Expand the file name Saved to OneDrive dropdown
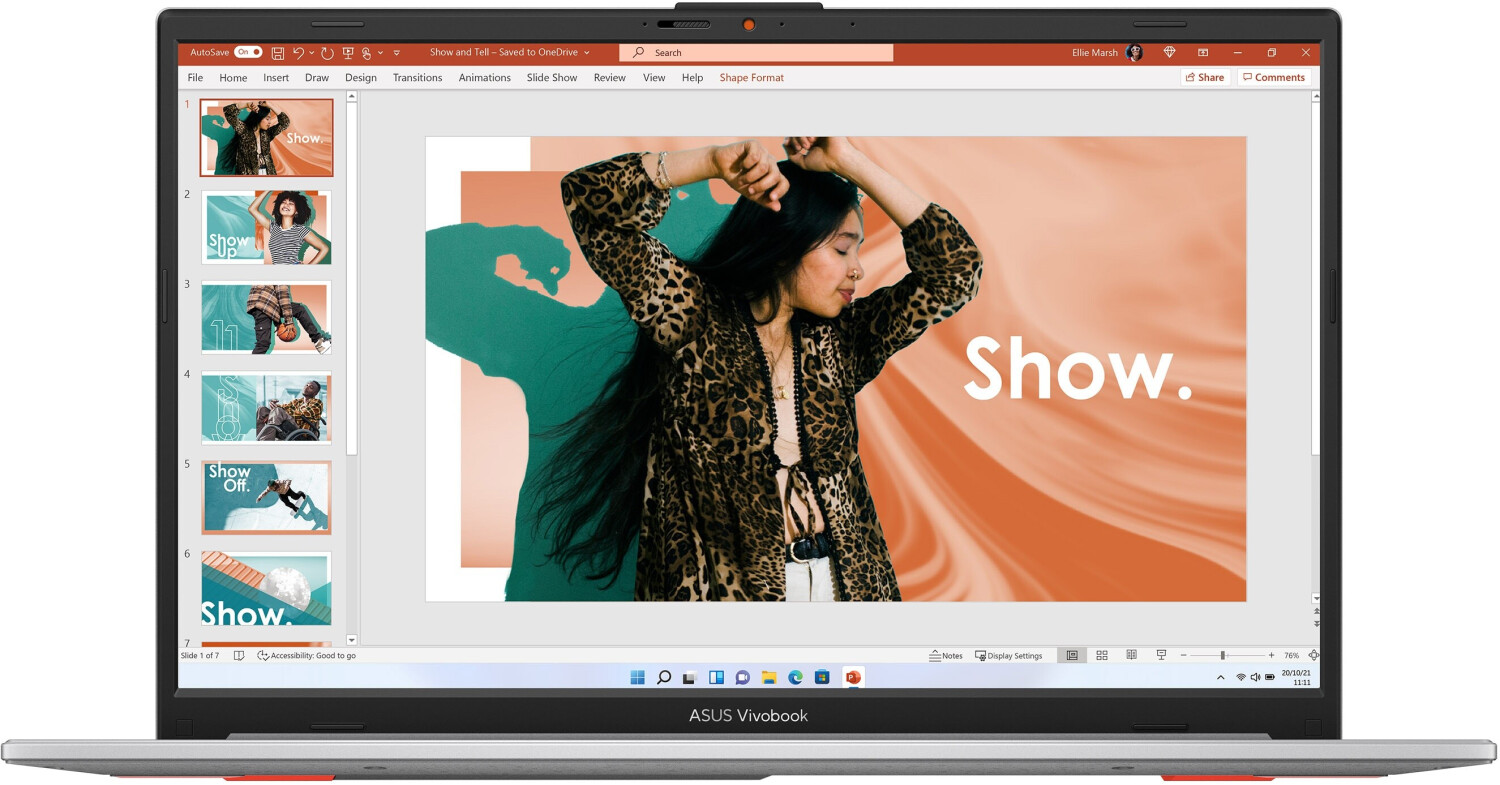 coord(586,53)
